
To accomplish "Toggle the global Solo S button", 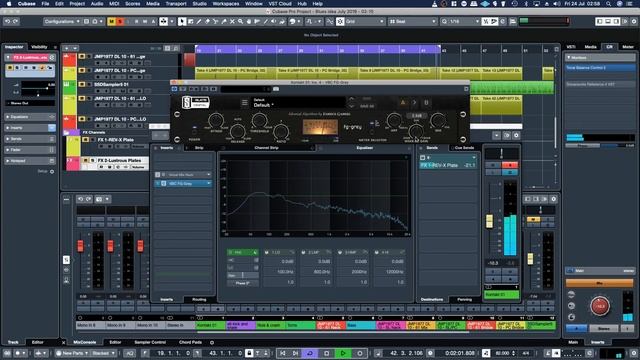I will click(x=120, y=21).
